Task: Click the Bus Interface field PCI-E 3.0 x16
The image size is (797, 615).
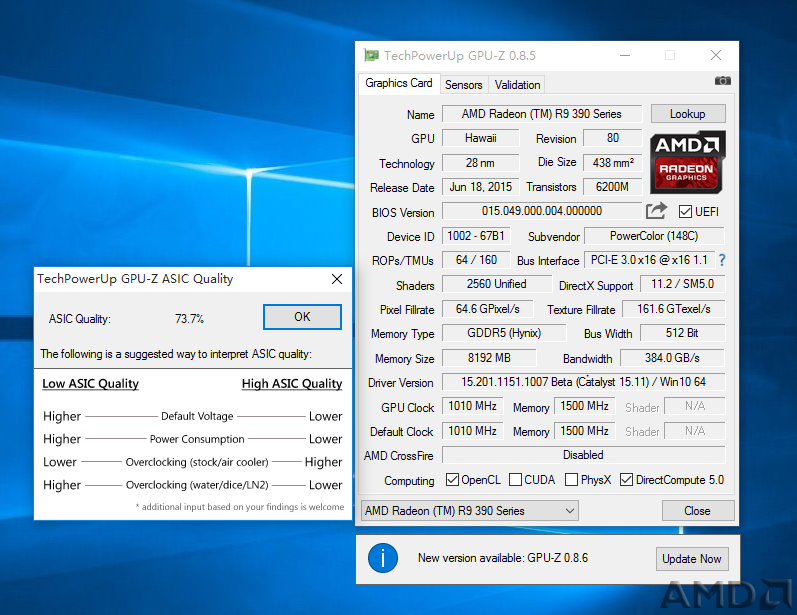Action: point(650,260)
